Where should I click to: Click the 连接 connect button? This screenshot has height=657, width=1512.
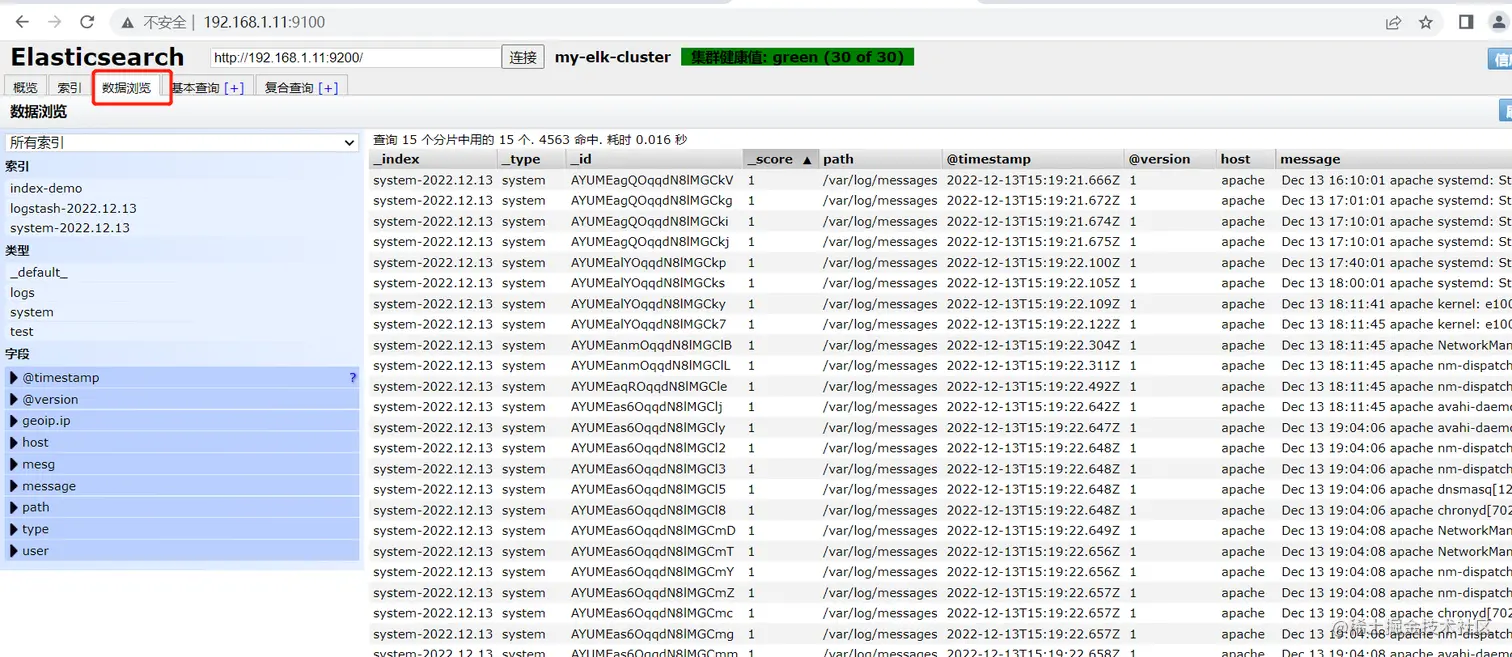[523, 58]
